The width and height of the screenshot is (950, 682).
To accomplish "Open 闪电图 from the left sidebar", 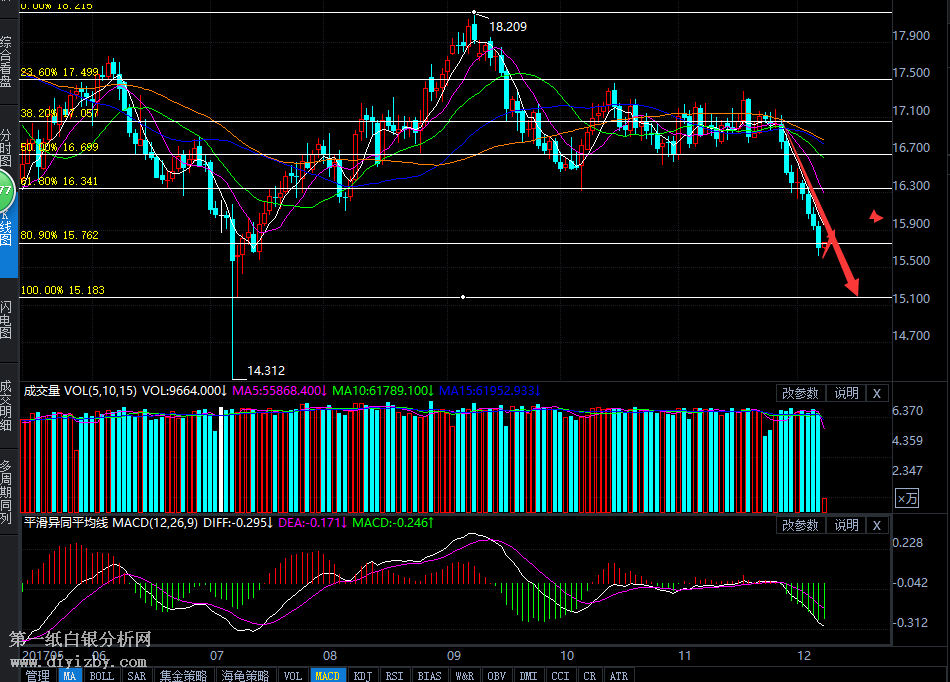I will tap(7, 319).
